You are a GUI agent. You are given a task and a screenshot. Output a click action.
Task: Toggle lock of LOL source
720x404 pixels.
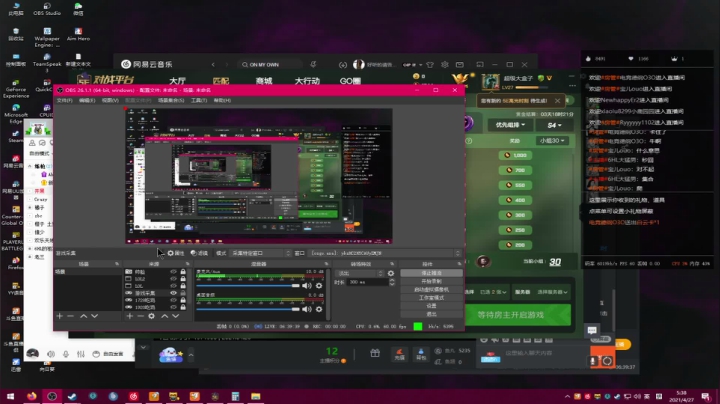click(x=183, y=286)
